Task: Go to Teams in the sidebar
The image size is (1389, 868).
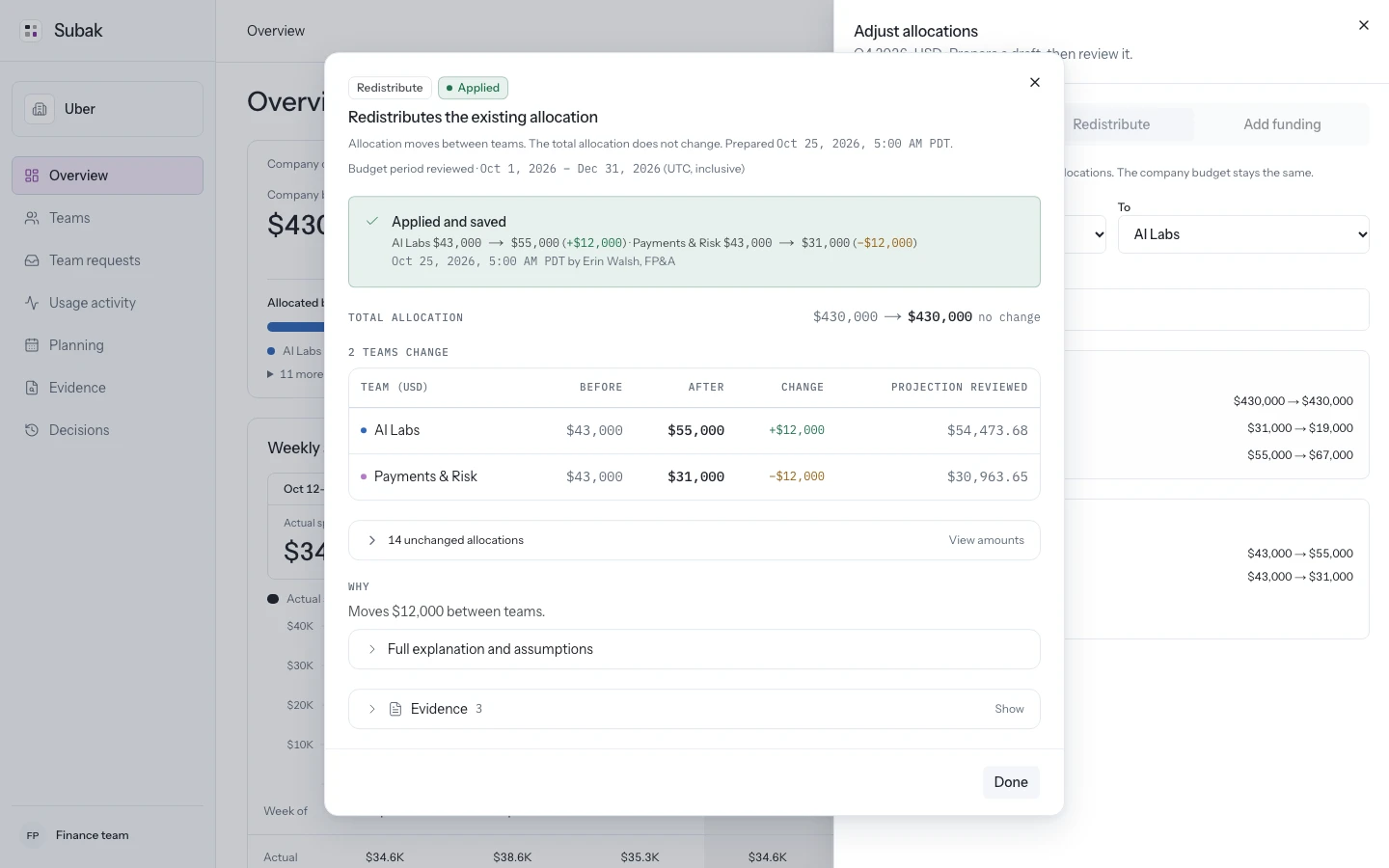Action: click(x=107, y=218)
